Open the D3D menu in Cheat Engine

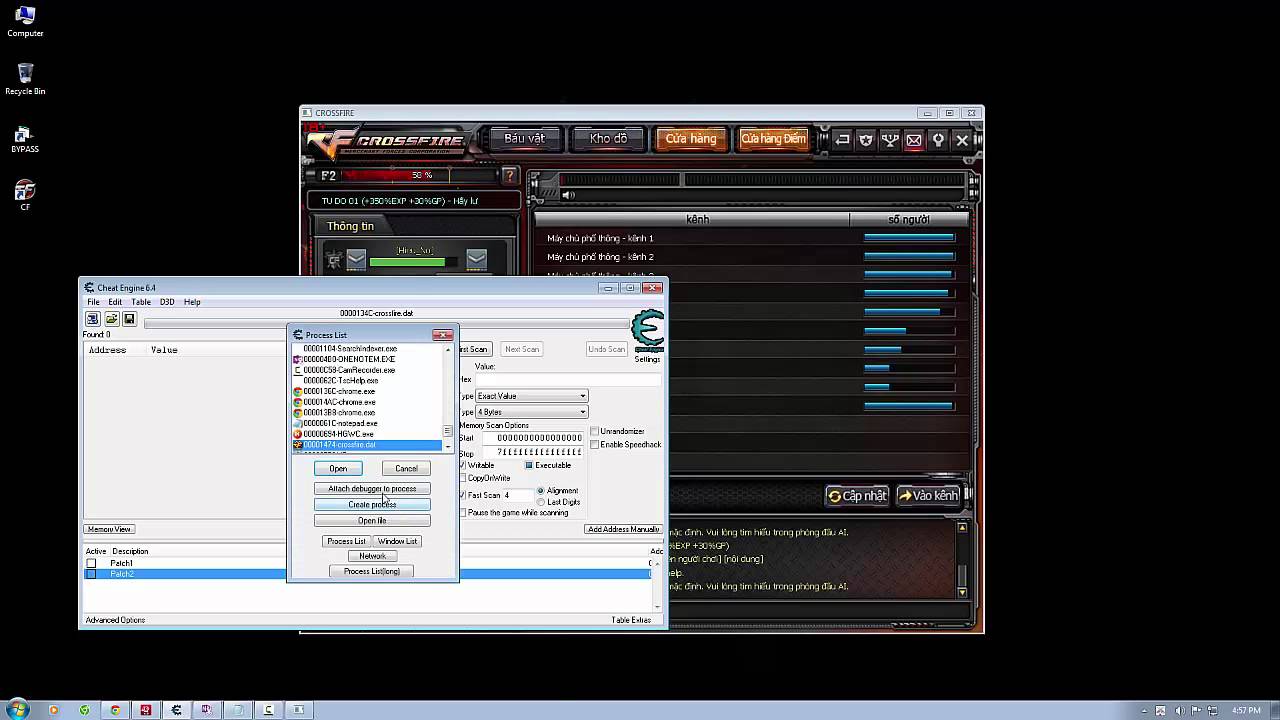pyautogui.click(x=167, y=302)
